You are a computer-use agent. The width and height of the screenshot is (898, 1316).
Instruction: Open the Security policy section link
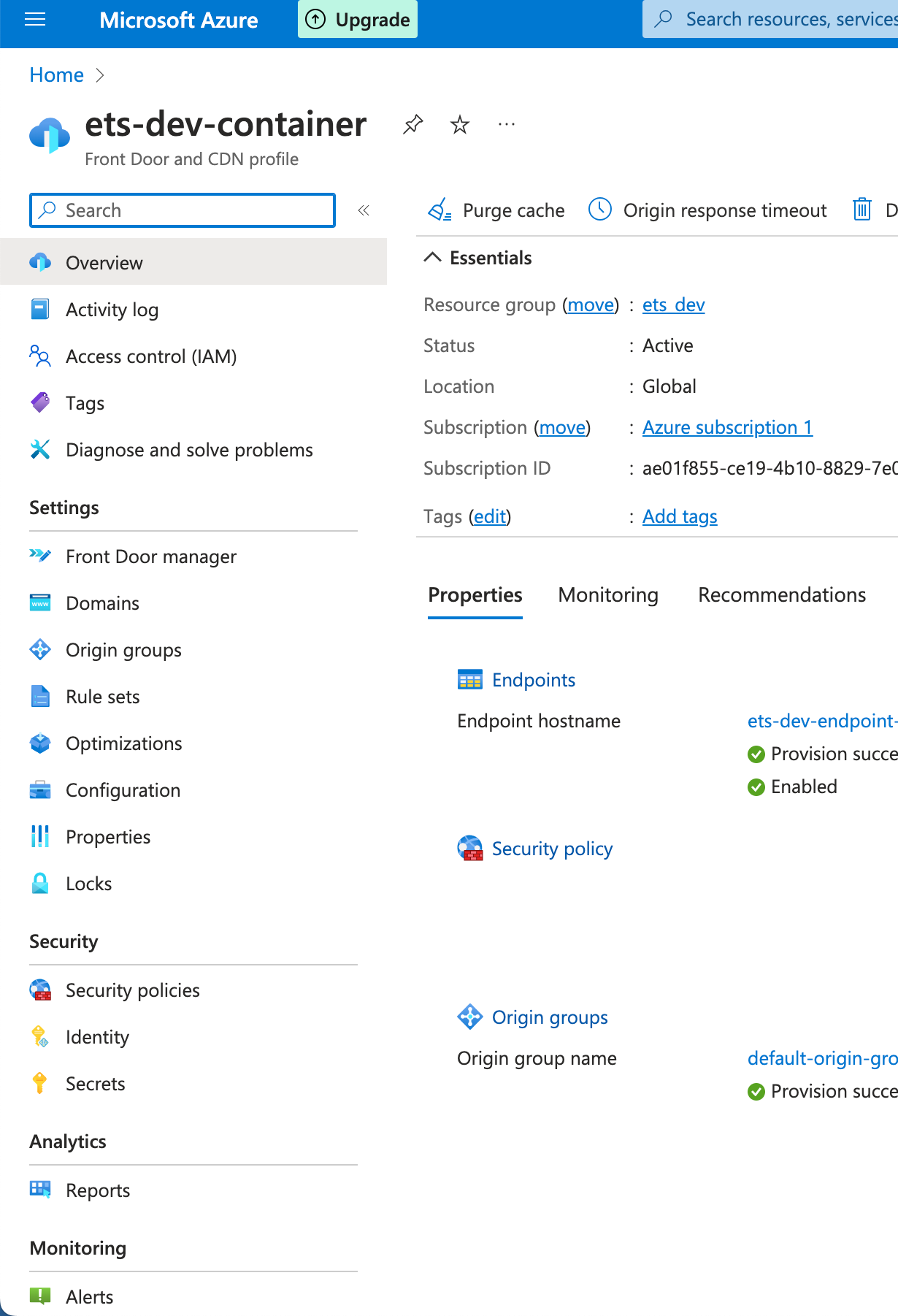[553, 849]
